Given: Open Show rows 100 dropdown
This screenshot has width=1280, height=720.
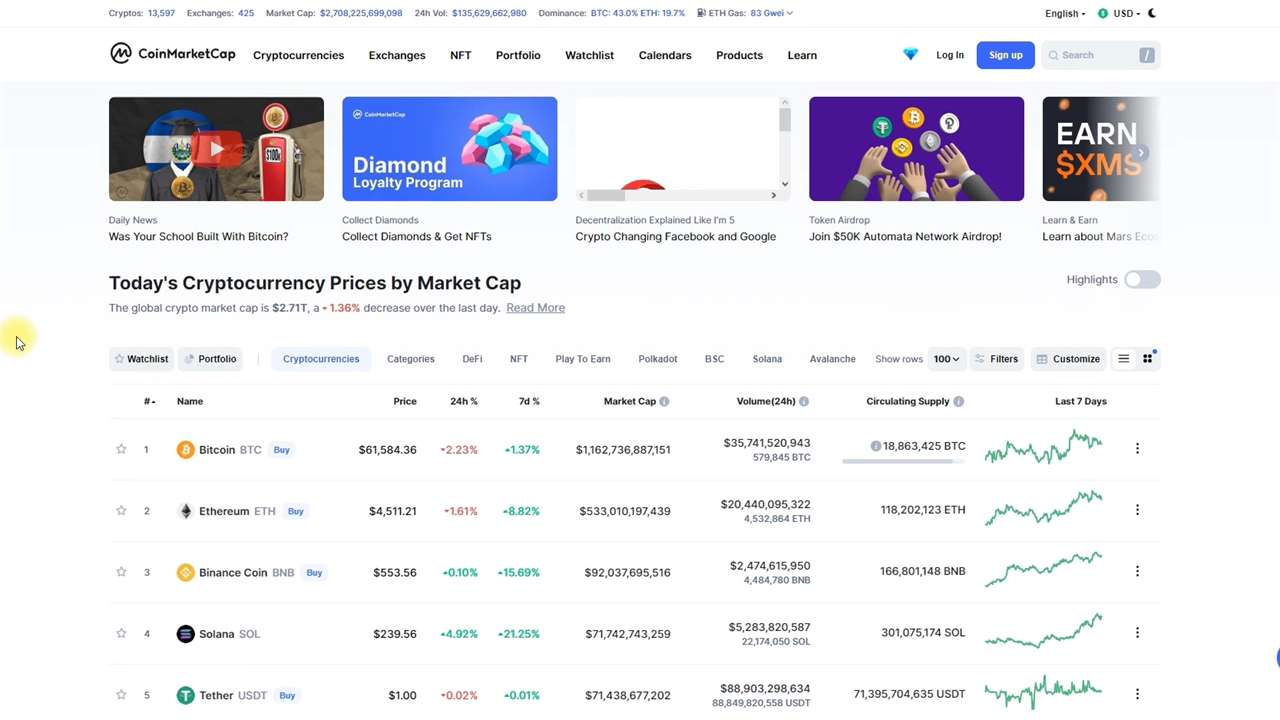Looking at the screenshot, I should click(946, 359).
